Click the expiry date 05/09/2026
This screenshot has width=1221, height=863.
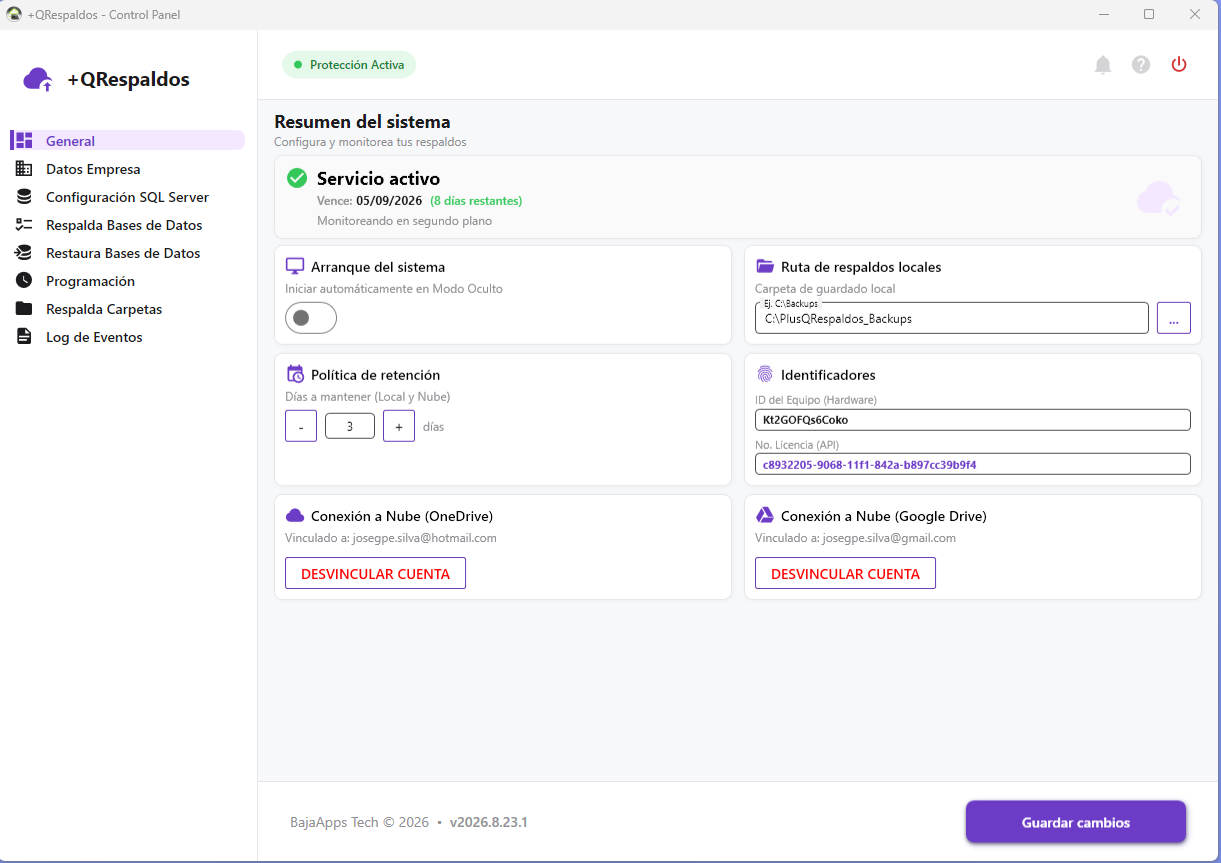(389, 200)
